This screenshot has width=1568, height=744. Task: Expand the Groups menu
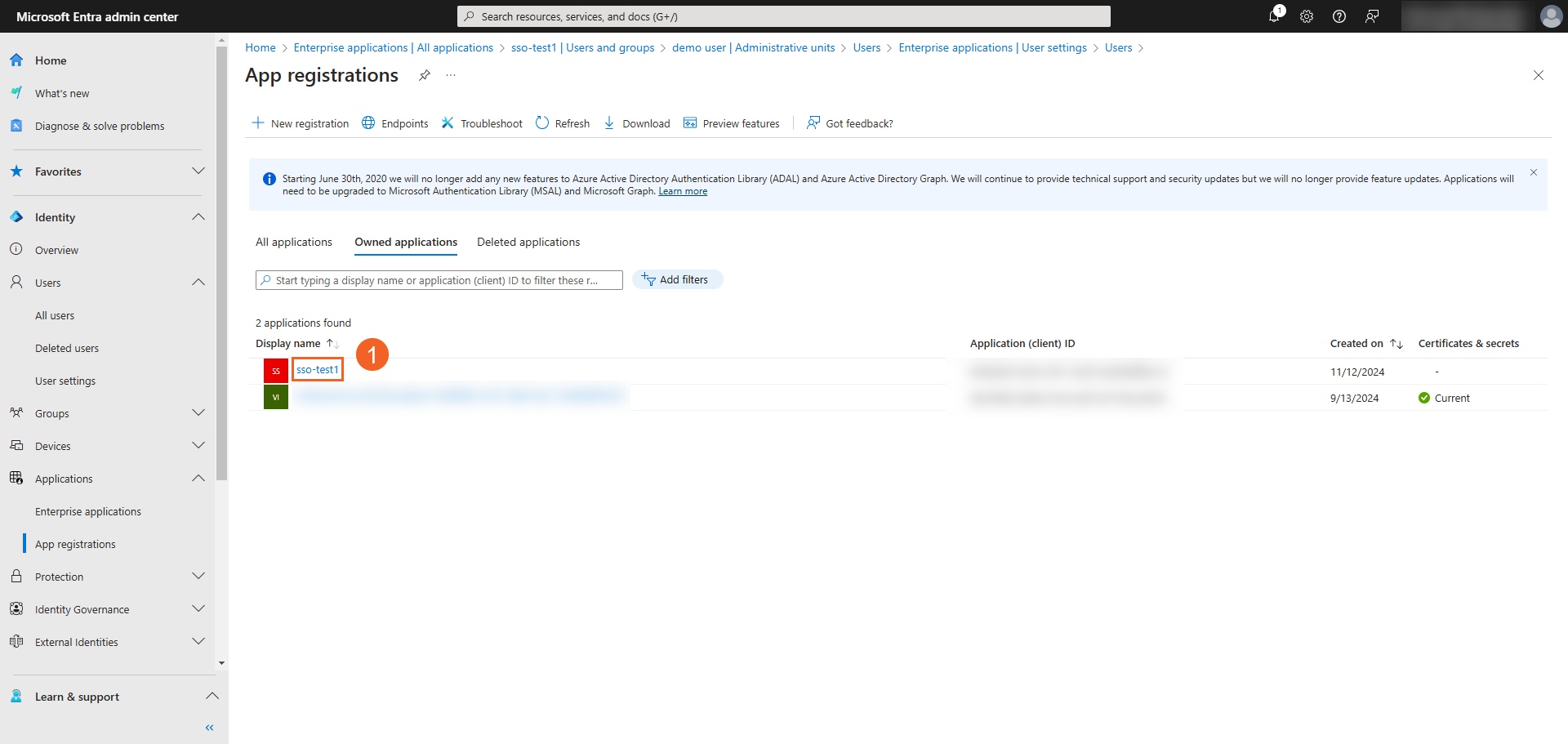pos(198,413)
